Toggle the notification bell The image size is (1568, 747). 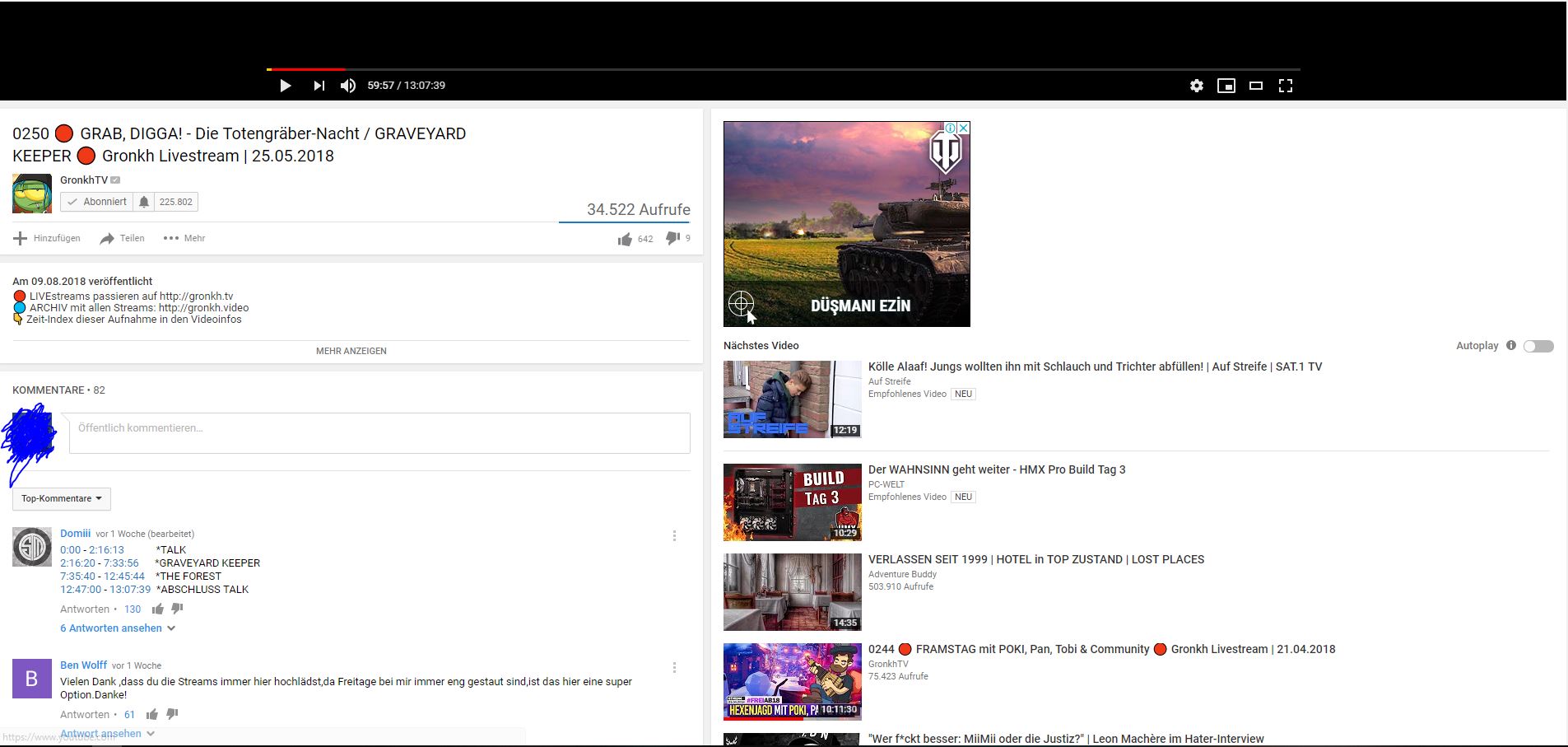click(x=144, y=202)
